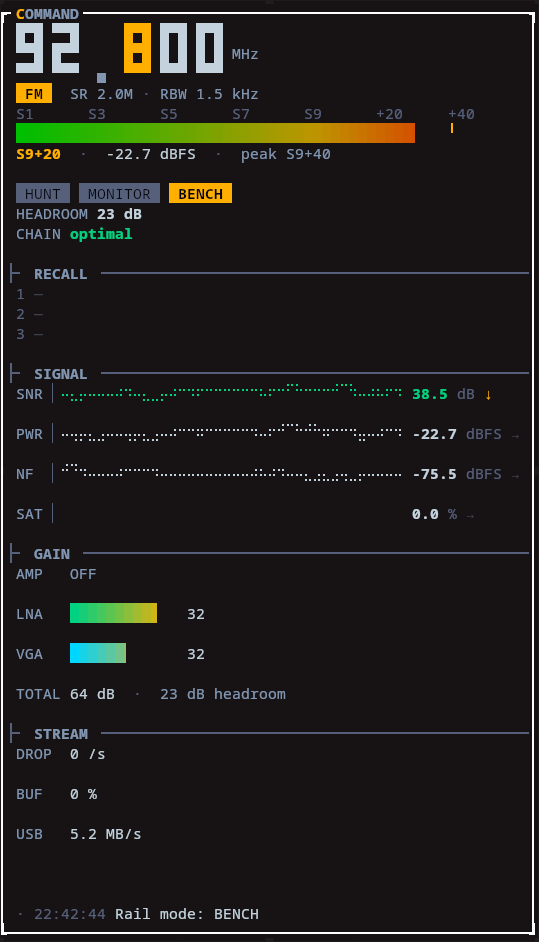Click the TOTAL 64 dB readout
539x942 pixels.
(65, 694)
